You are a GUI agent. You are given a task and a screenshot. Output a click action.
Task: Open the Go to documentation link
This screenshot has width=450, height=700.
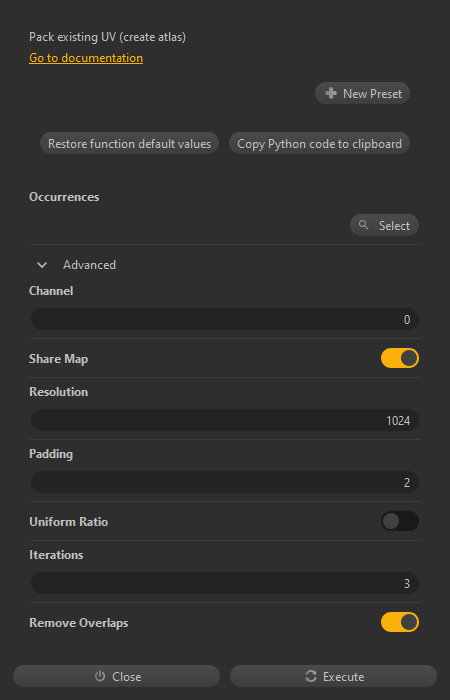pyautogui.click(x=86, y=58)
